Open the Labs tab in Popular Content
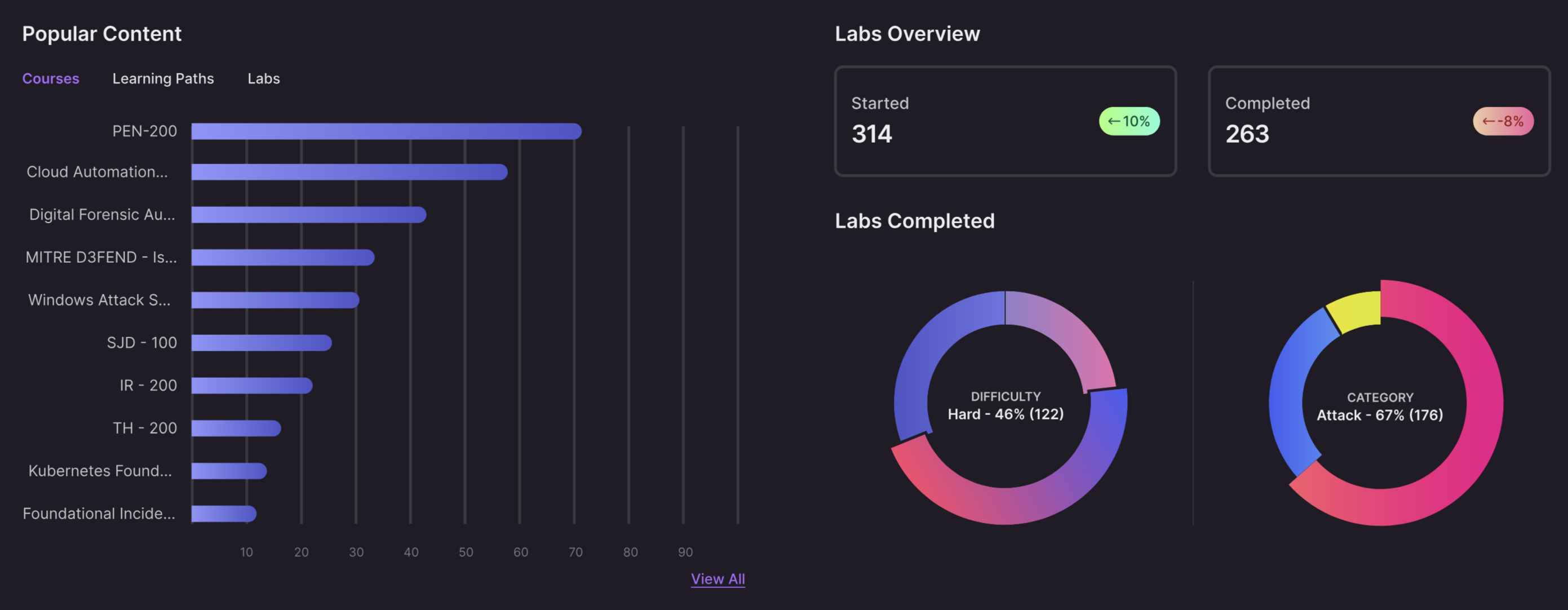 pos(263,78)
